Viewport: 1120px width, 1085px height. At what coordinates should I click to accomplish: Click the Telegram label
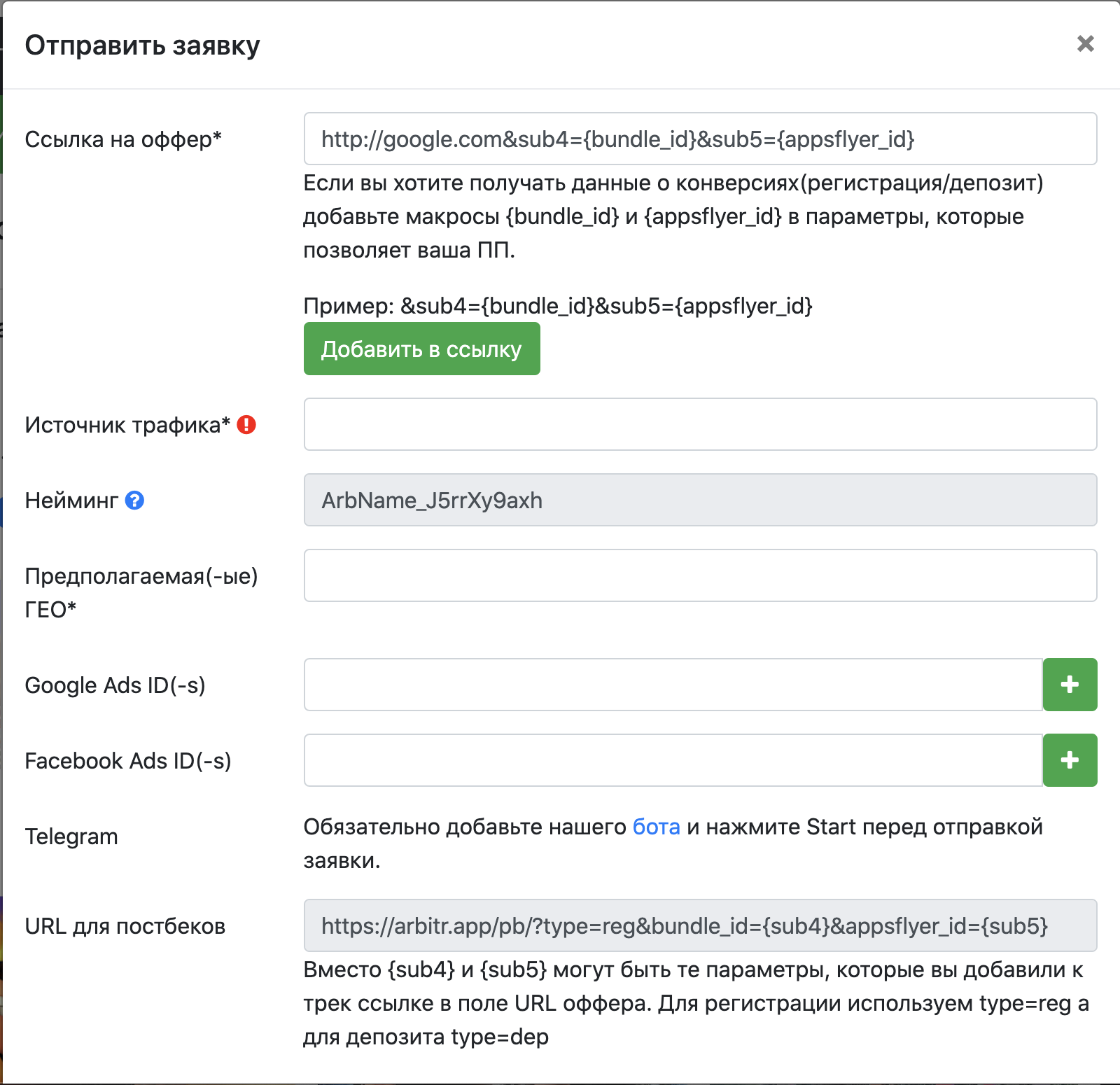pyautogui.click(x=71, y=836)
